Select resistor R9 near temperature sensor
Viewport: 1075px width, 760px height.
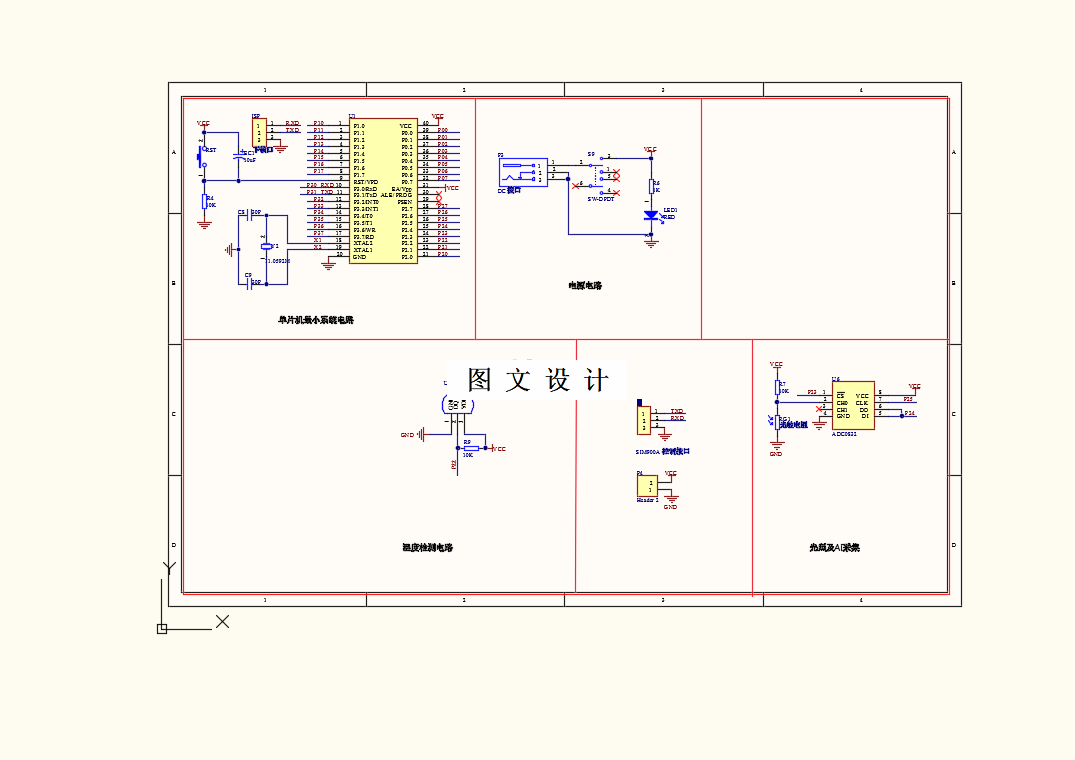click(x=470, y=448)
